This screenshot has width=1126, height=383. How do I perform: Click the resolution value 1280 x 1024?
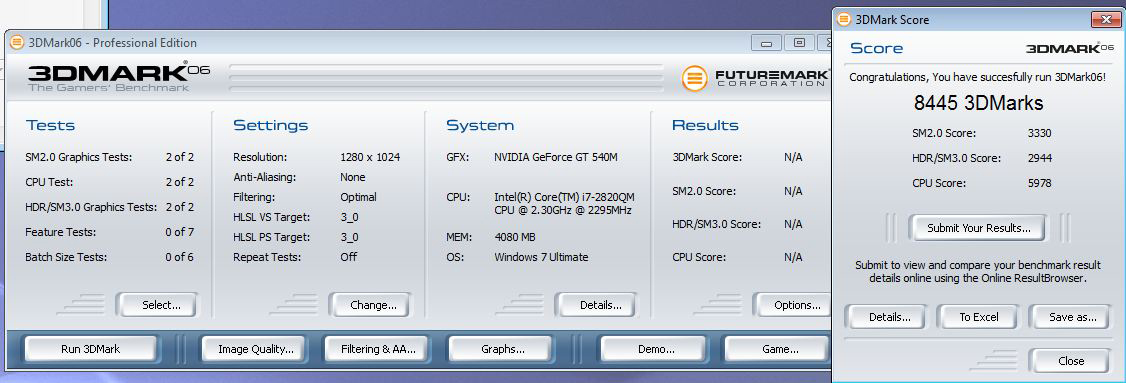tap(370, 157)
